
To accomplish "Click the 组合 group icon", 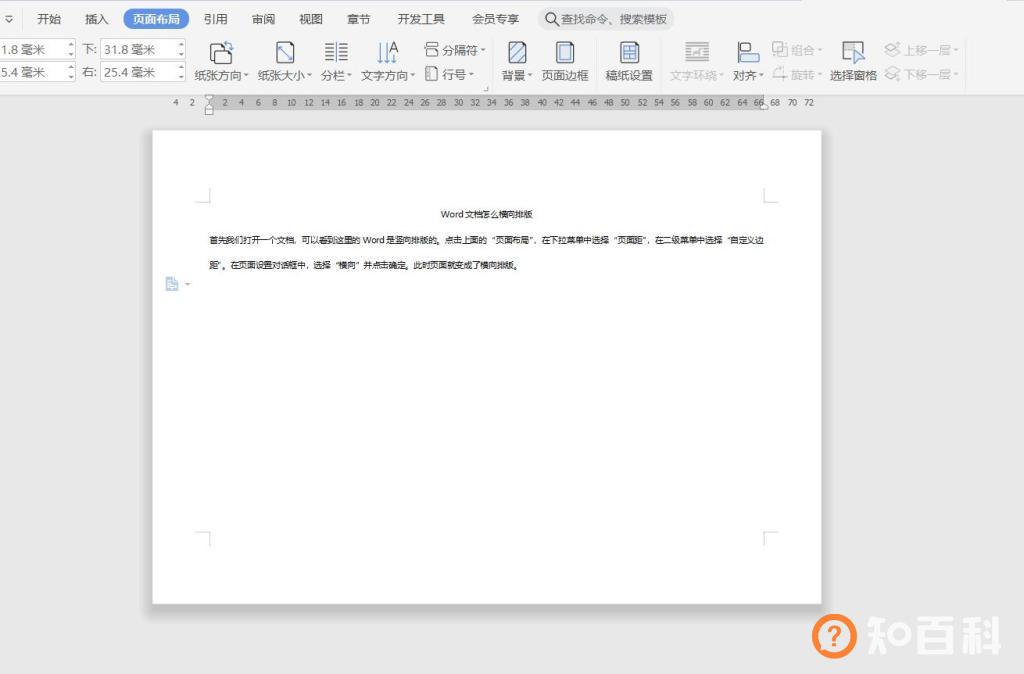I will coord(780,49).
